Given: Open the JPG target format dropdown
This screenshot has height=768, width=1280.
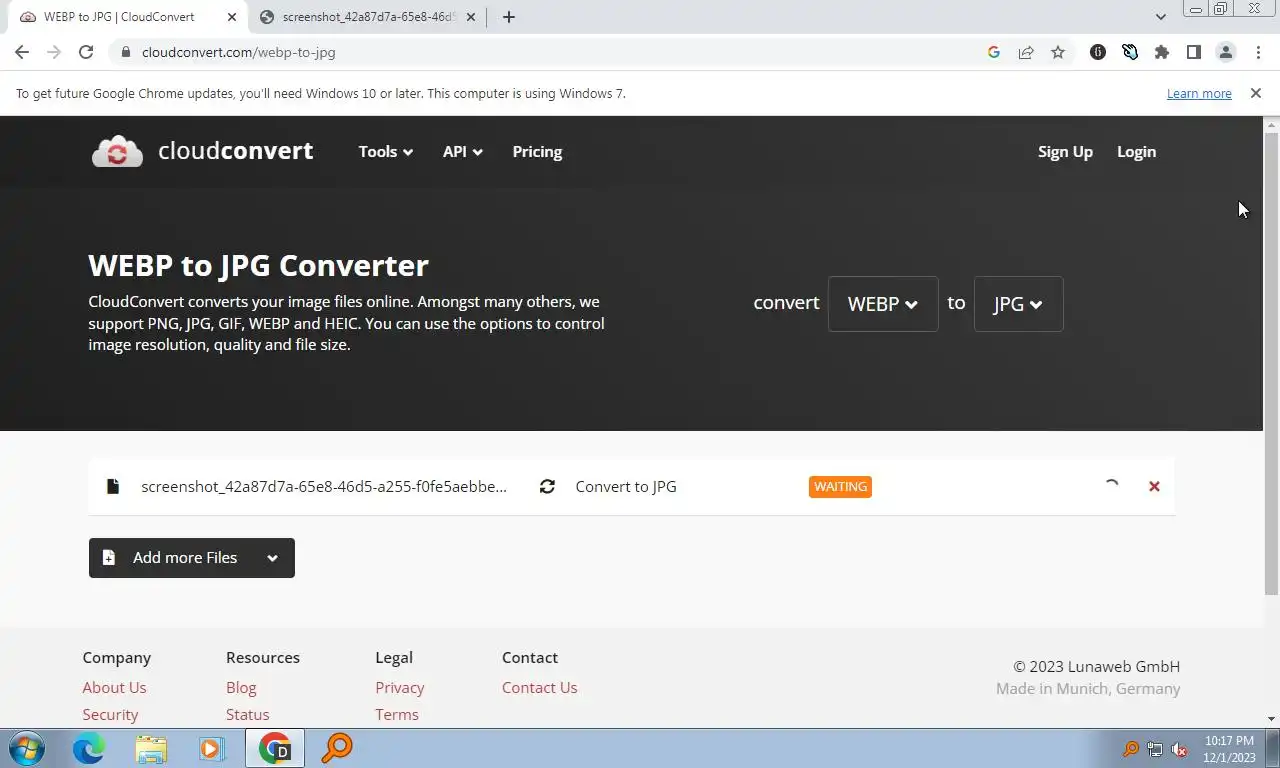Looking at the screenshot, I should coord(1018,304).
